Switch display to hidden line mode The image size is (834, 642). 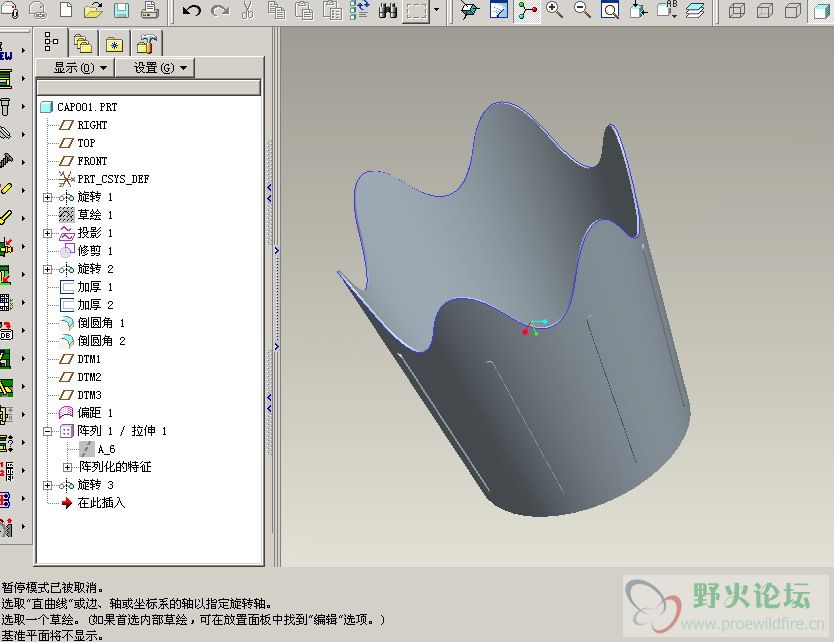click(x=765, y=10)
